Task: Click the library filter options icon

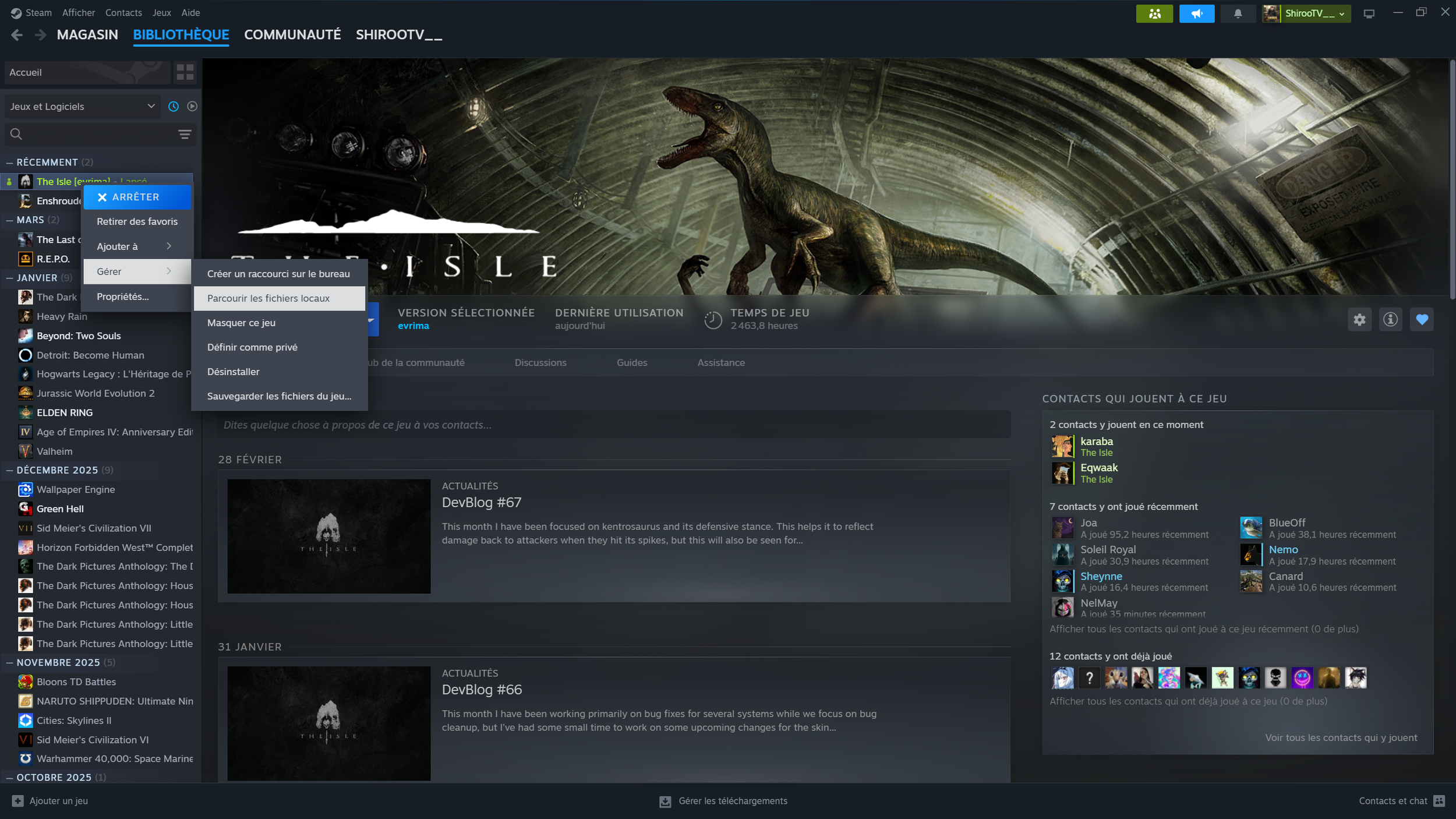Action: pos(185,135)
